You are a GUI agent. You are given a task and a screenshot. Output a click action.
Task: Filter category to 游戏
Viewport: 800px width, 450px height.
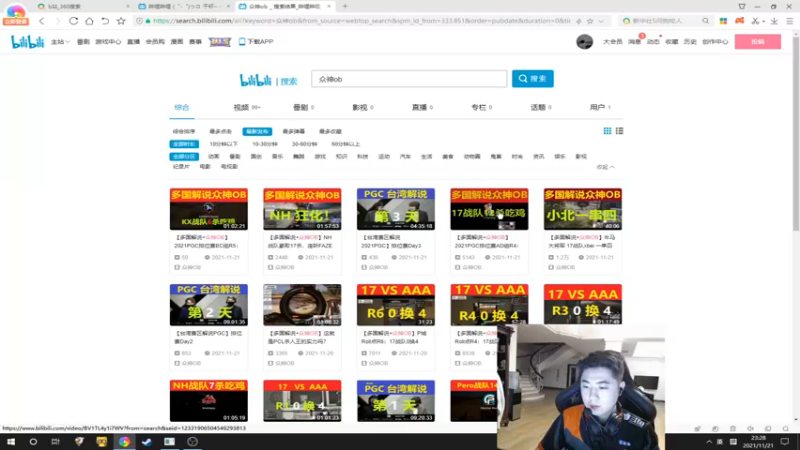[320, 157]
